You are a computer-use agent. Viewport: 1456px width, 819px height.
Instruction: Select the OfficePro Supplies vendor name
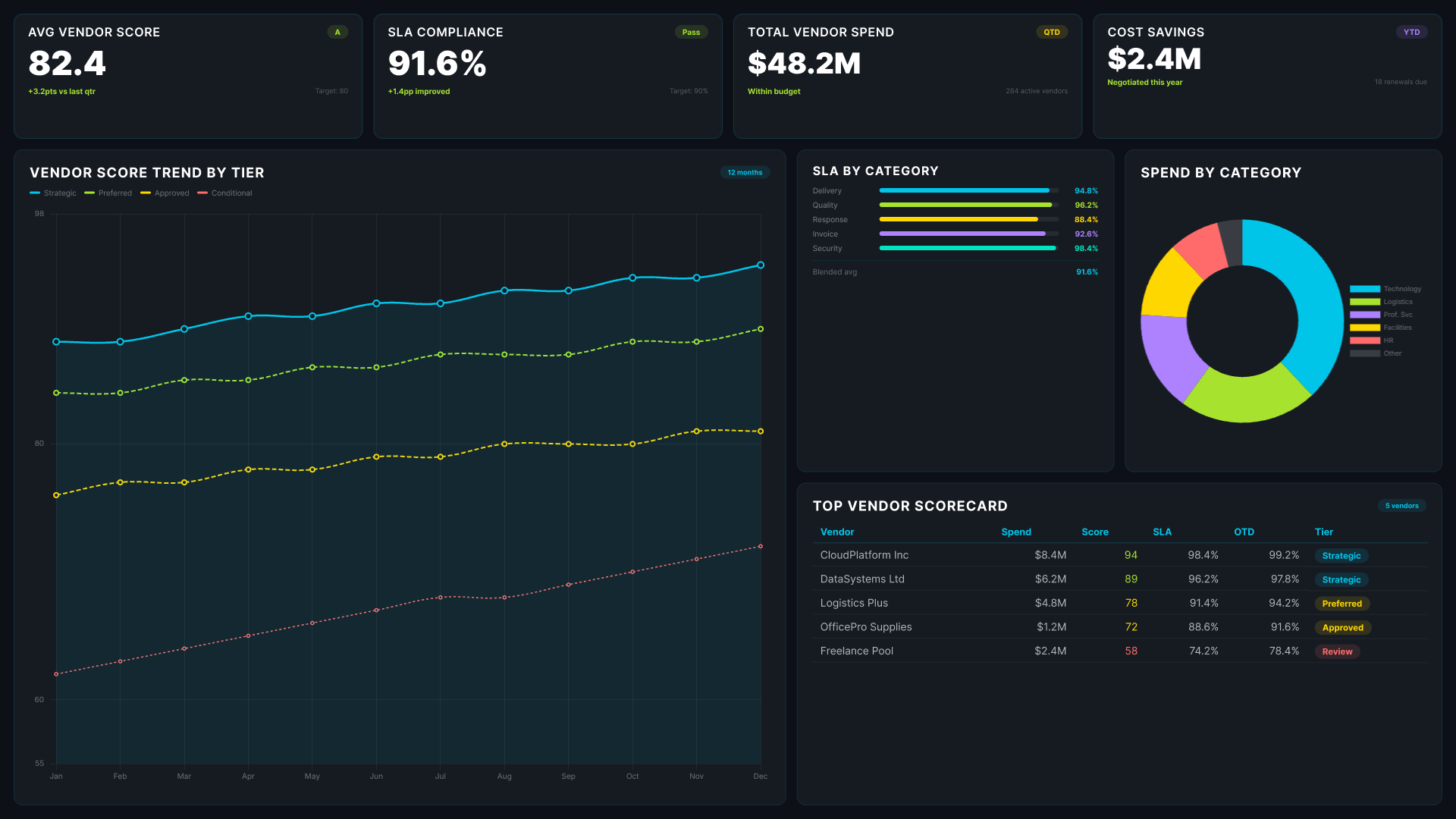coord(866,627)
